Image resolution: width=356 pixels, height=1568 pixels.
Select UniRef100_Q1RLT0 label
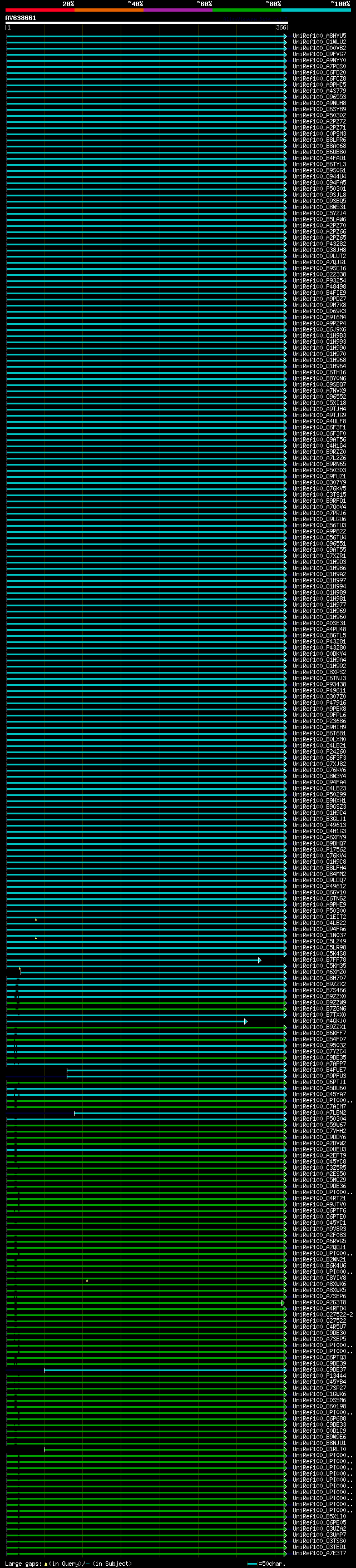pyautogui.click(x=319, y=1450)
